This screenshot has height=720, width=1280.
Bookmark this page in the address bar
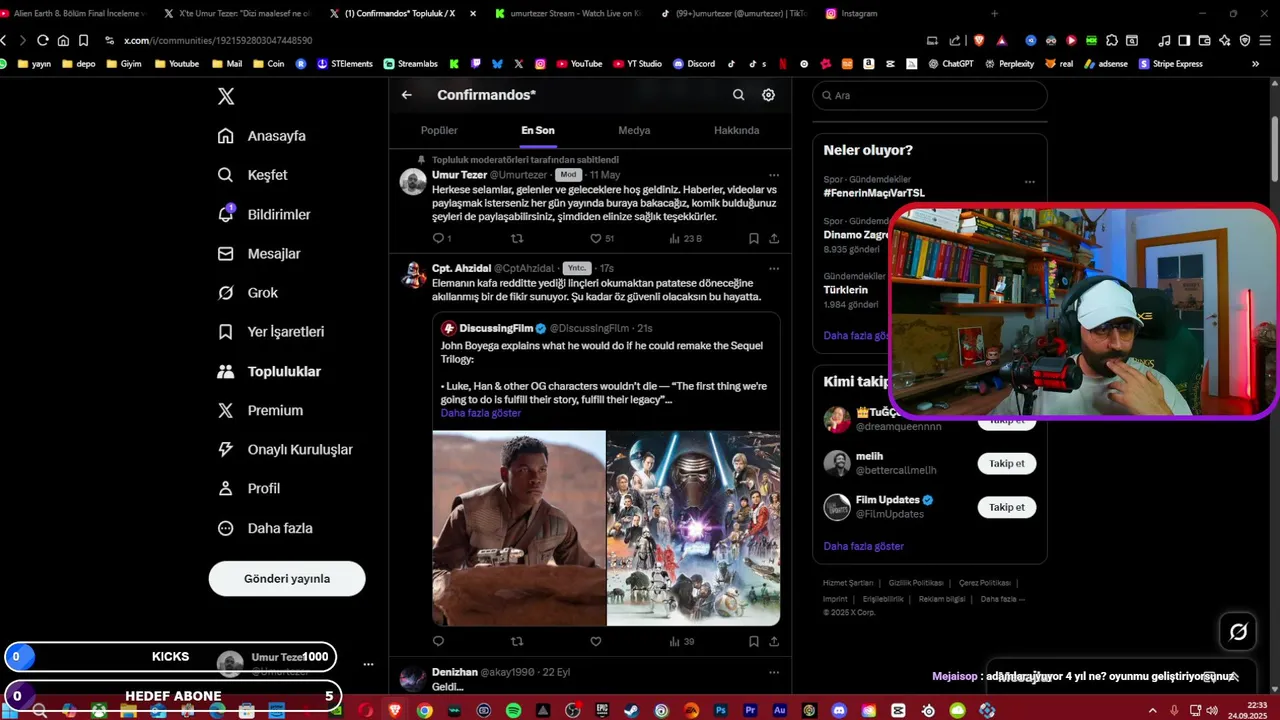click(83, 40)
